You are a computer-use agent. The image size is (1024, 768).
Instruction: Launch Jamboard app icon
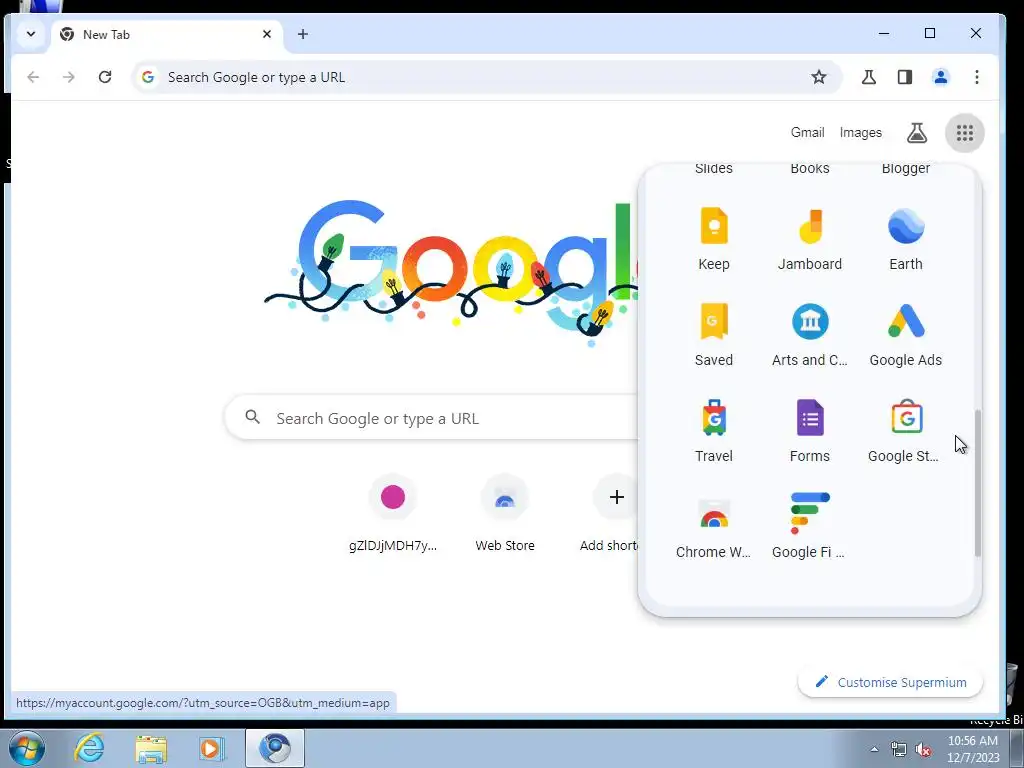click(x=810, y=239)
